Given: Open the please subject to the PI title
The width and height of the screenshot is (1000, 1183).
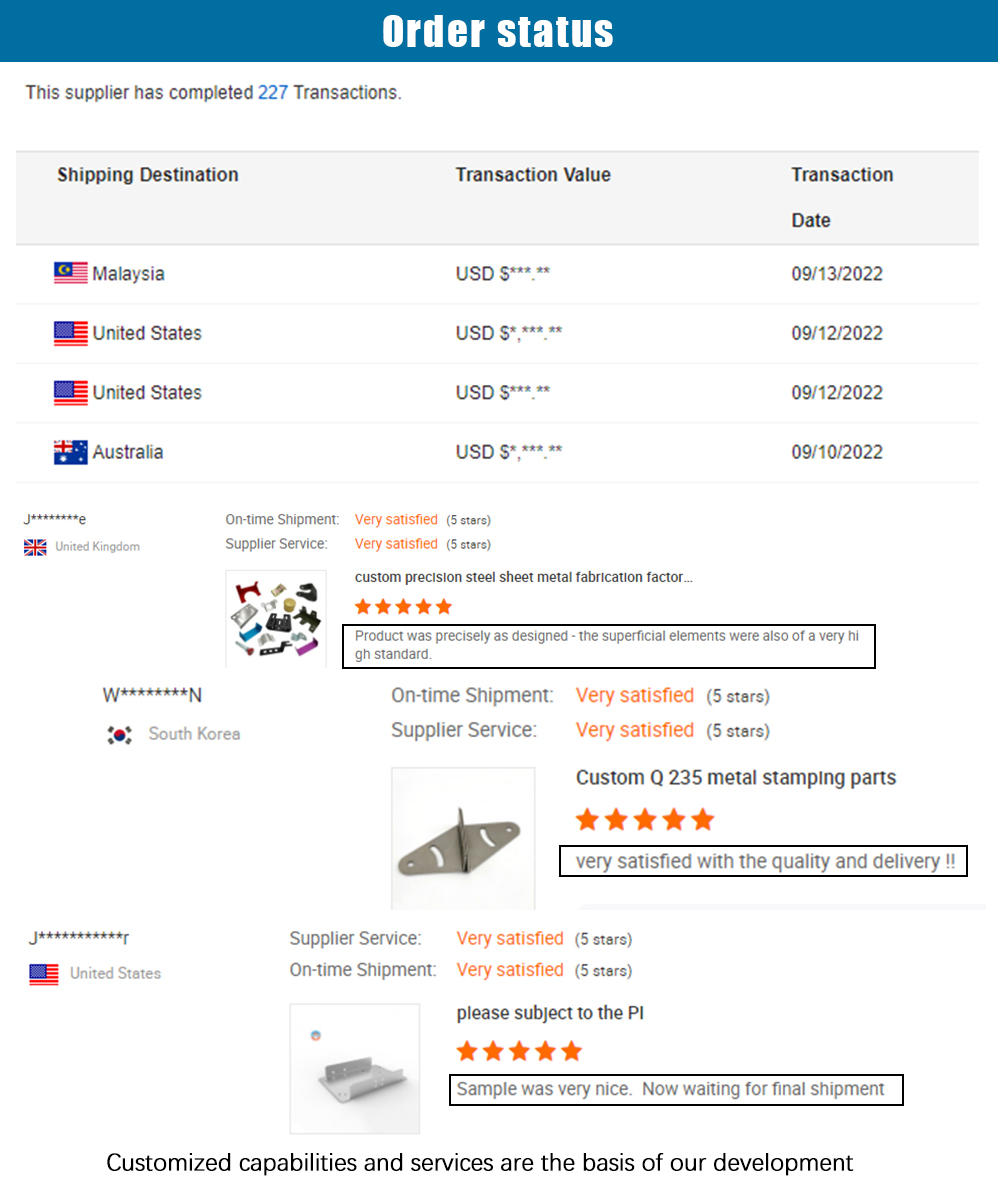Looking at the screenshot, I should pos(549,1012).
